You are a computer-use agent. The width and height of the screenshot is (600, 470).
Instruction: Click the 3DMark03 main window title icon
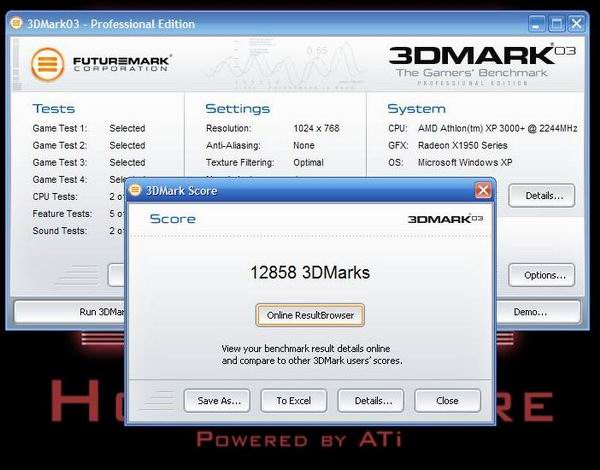(16, 23)
